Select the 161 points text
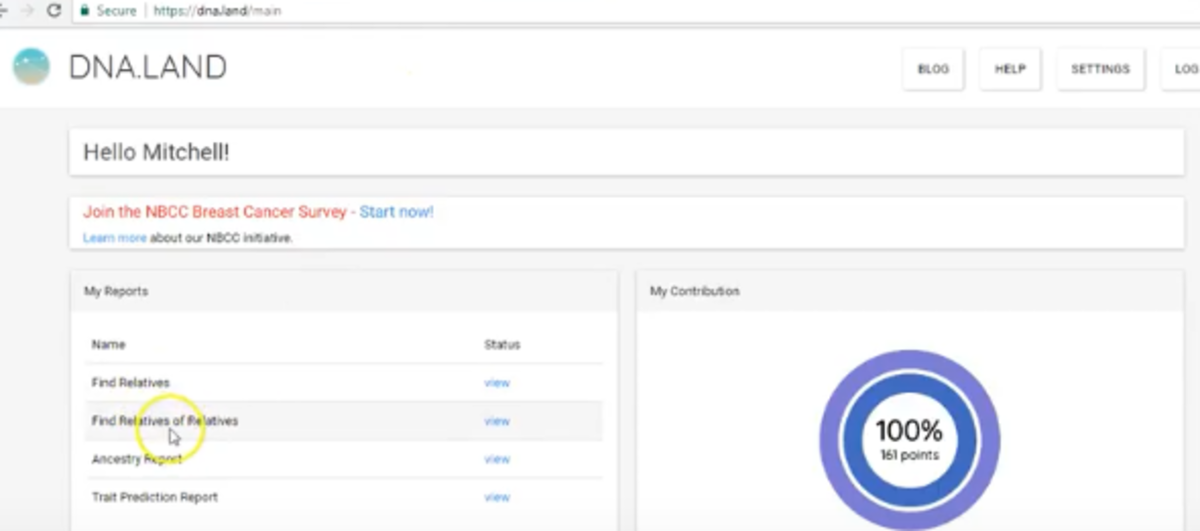Image resolution: width=1200 pixels, height=531 pixels. point(910,456)
